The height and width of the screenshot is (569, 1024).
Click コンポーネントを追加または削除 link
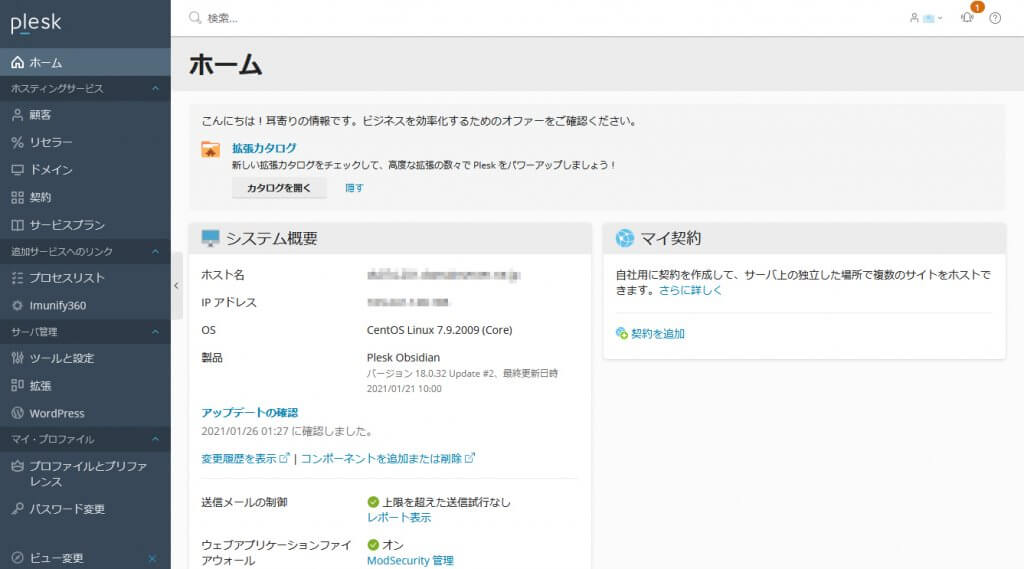click(381, 459)
